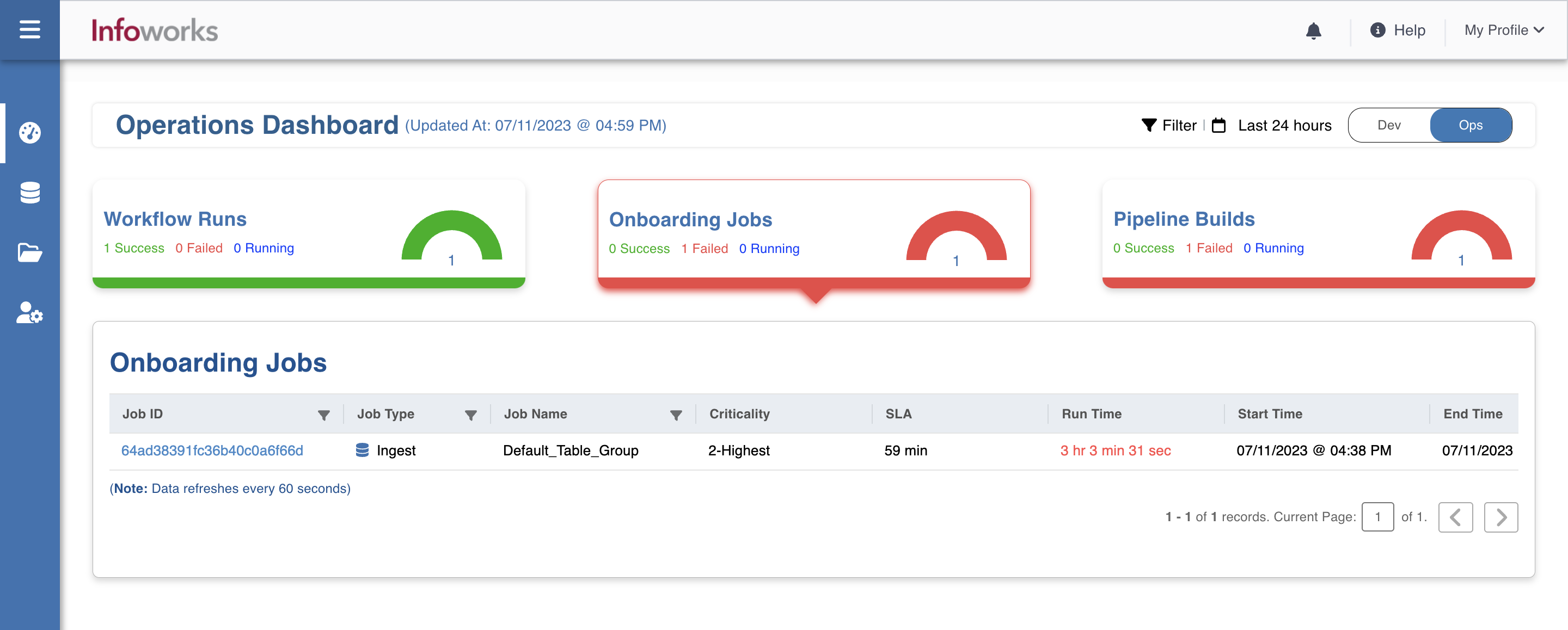Viewport: 1568px width, 630px height.
Task: Expand the My Profile dropdown
Action: 1504,30
